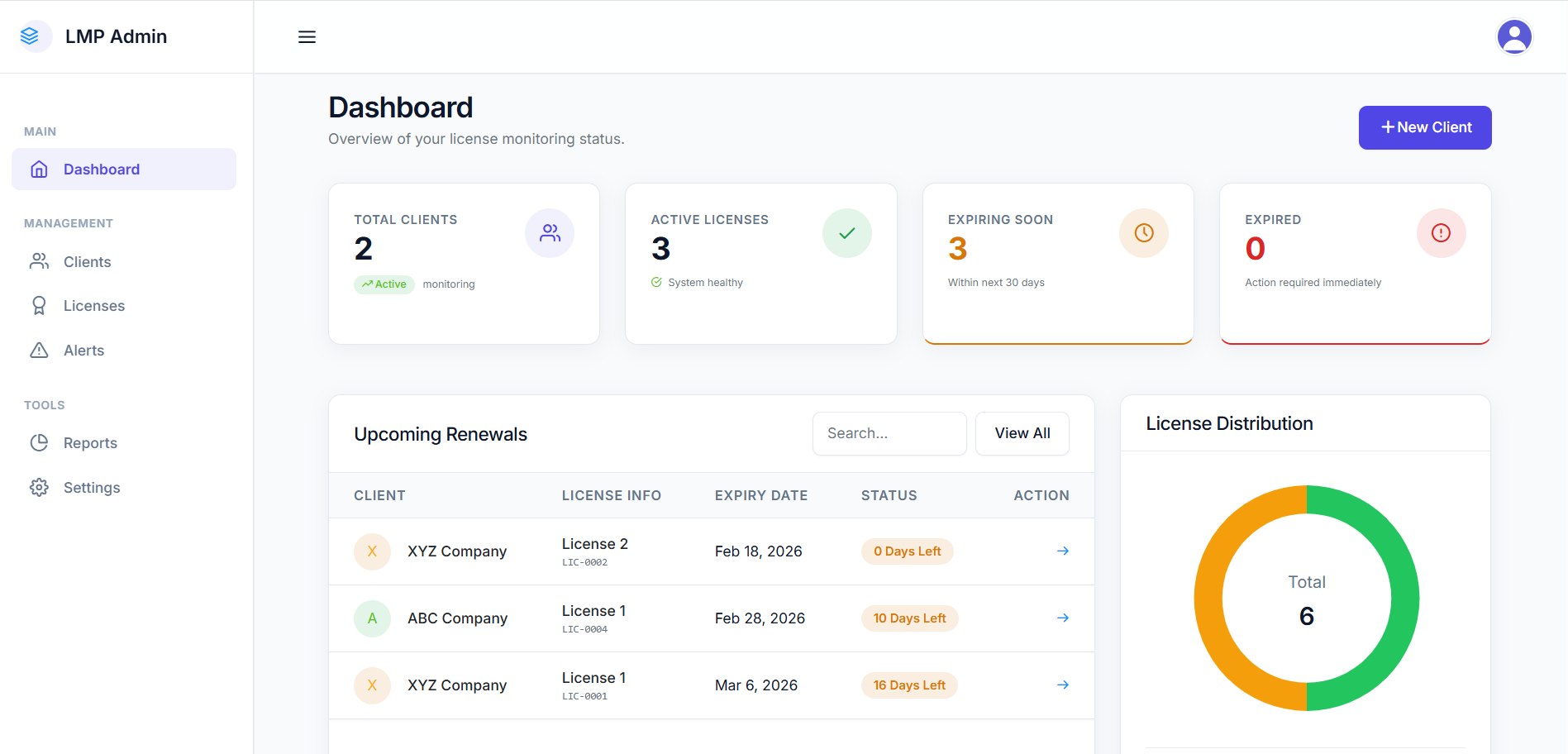Click the Reports pie chart icon
Screen dimensions: 1568x754
39,442
